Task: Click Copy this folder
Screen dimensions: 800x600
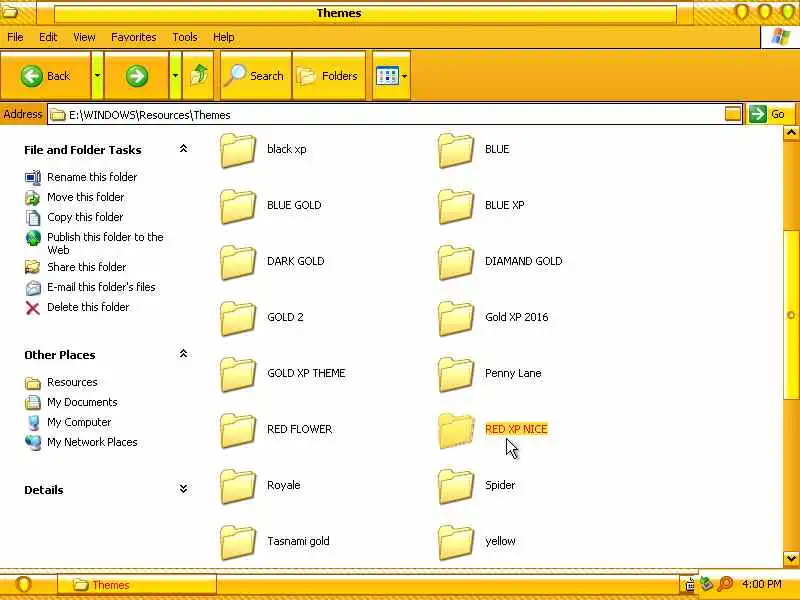Action: coord(85,217)
